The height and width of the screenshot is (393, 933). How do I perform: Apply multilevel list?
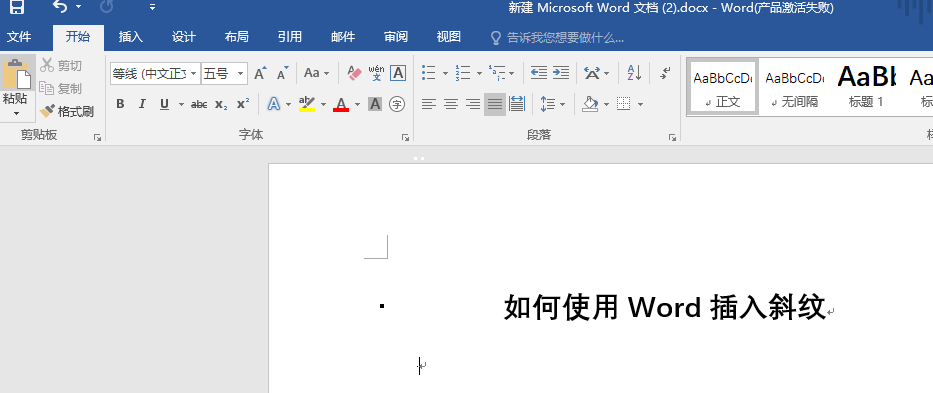(497, 73)
